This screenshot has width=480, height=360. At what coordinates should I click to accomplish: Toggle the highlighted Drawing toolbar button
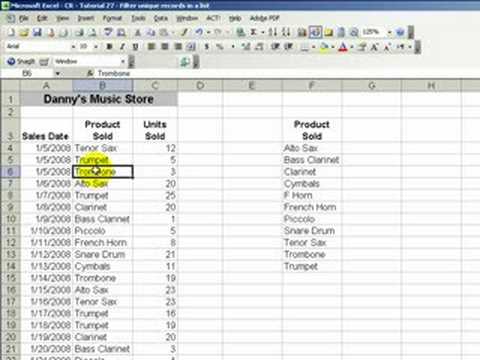point(315,32)
